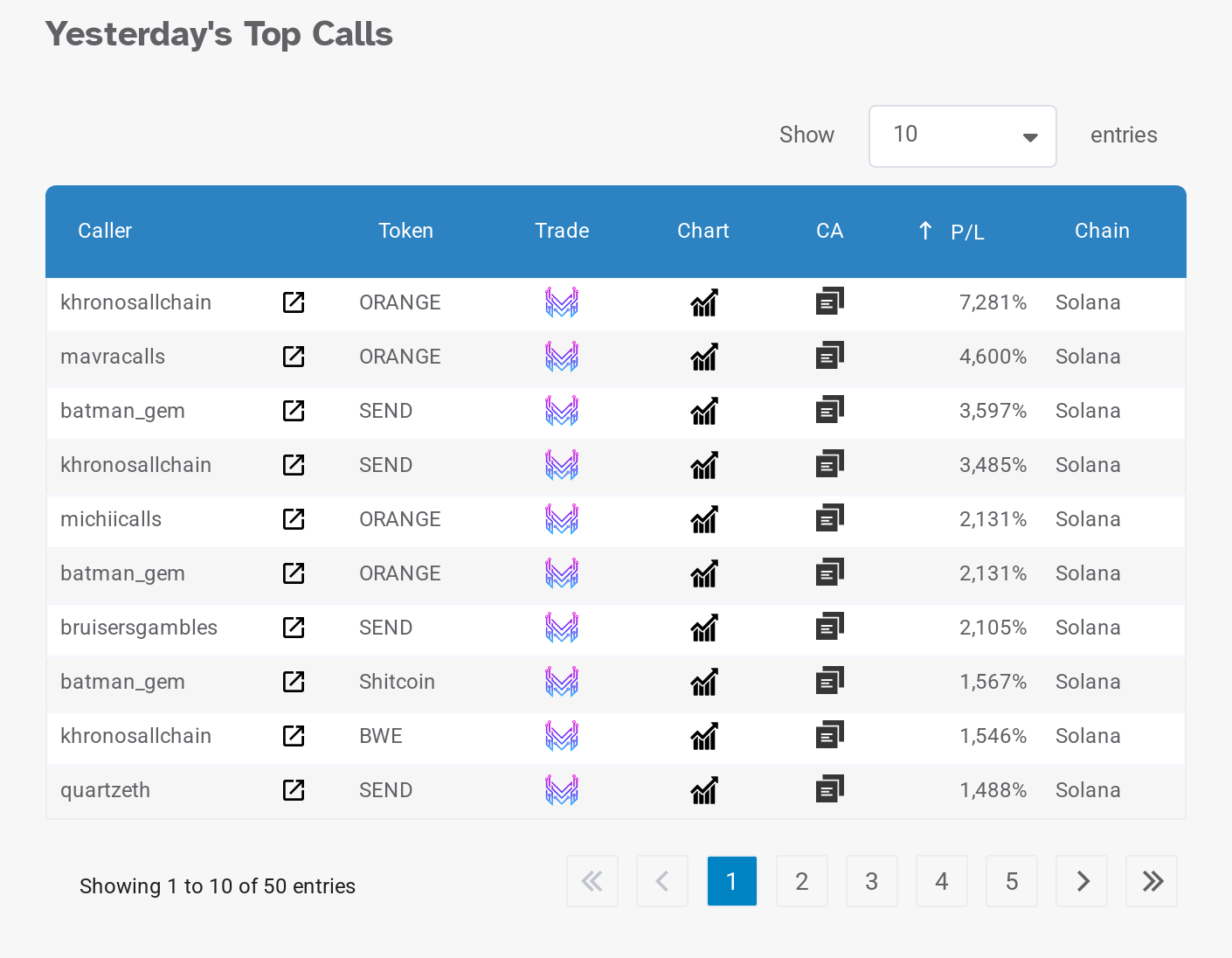
Task: Open khronosallchain ORANGE caller external link
Action: (294, 302)
